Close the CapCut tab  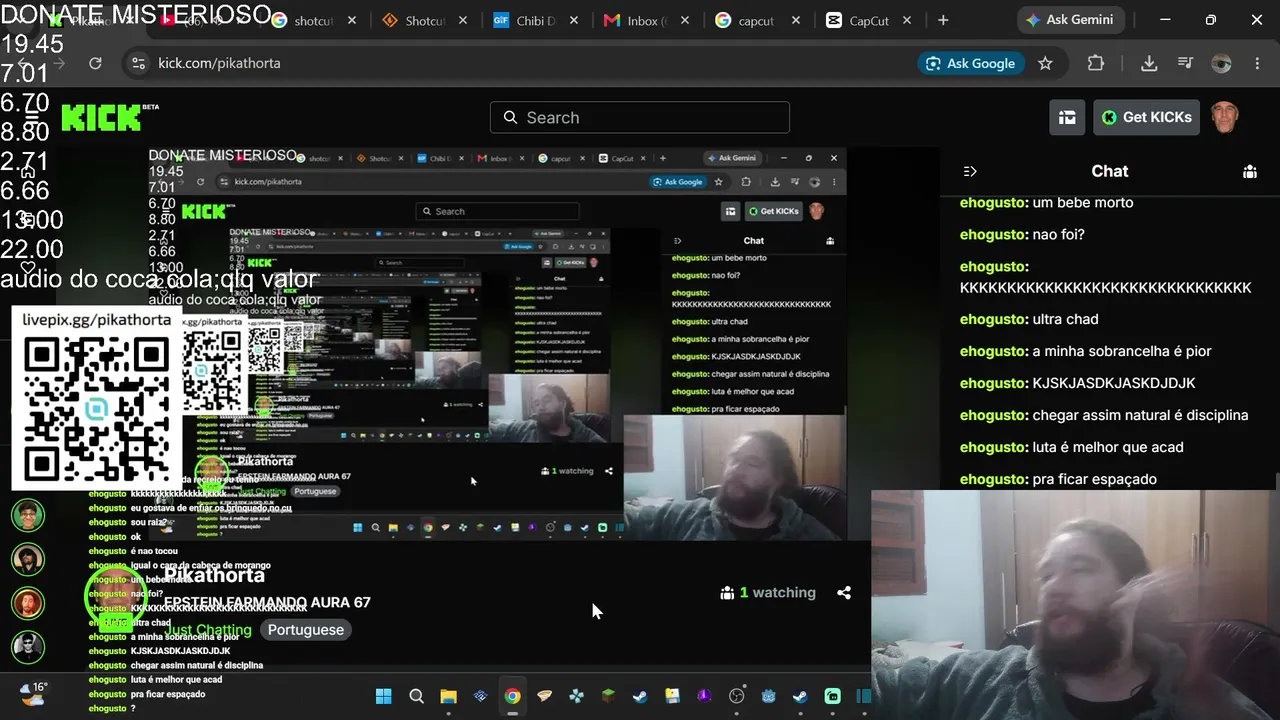(907, 20)
